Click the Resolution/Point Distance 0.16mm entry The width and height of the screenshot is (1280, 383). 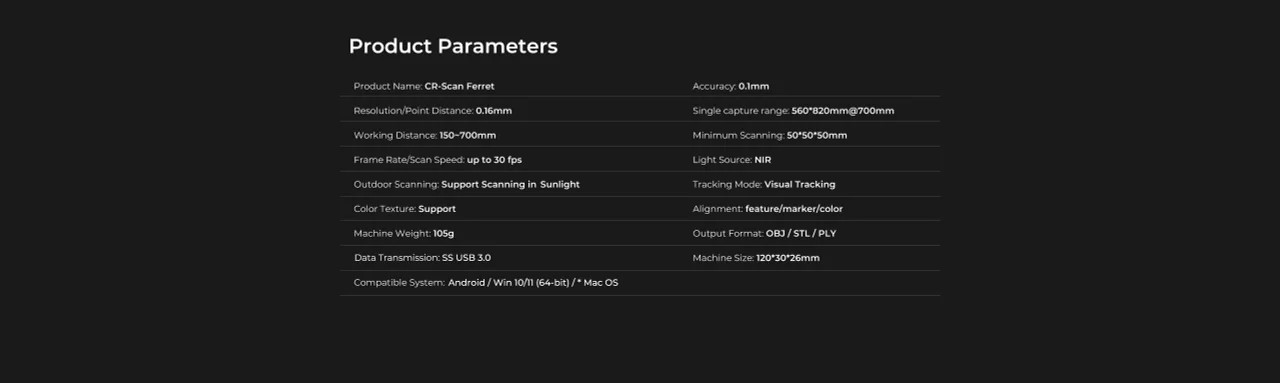(432, 111)
